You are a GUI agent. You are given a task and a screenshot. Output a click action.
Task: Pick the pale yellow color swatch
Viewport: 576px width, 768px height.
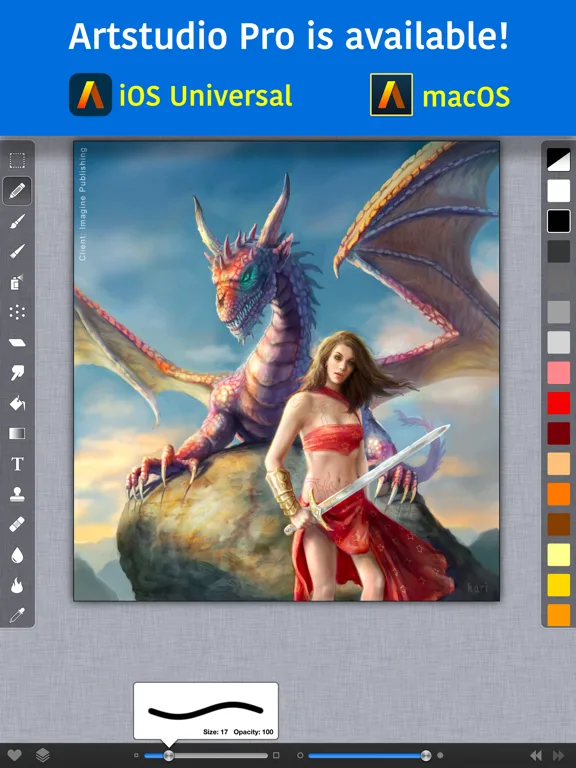(558, 555)
